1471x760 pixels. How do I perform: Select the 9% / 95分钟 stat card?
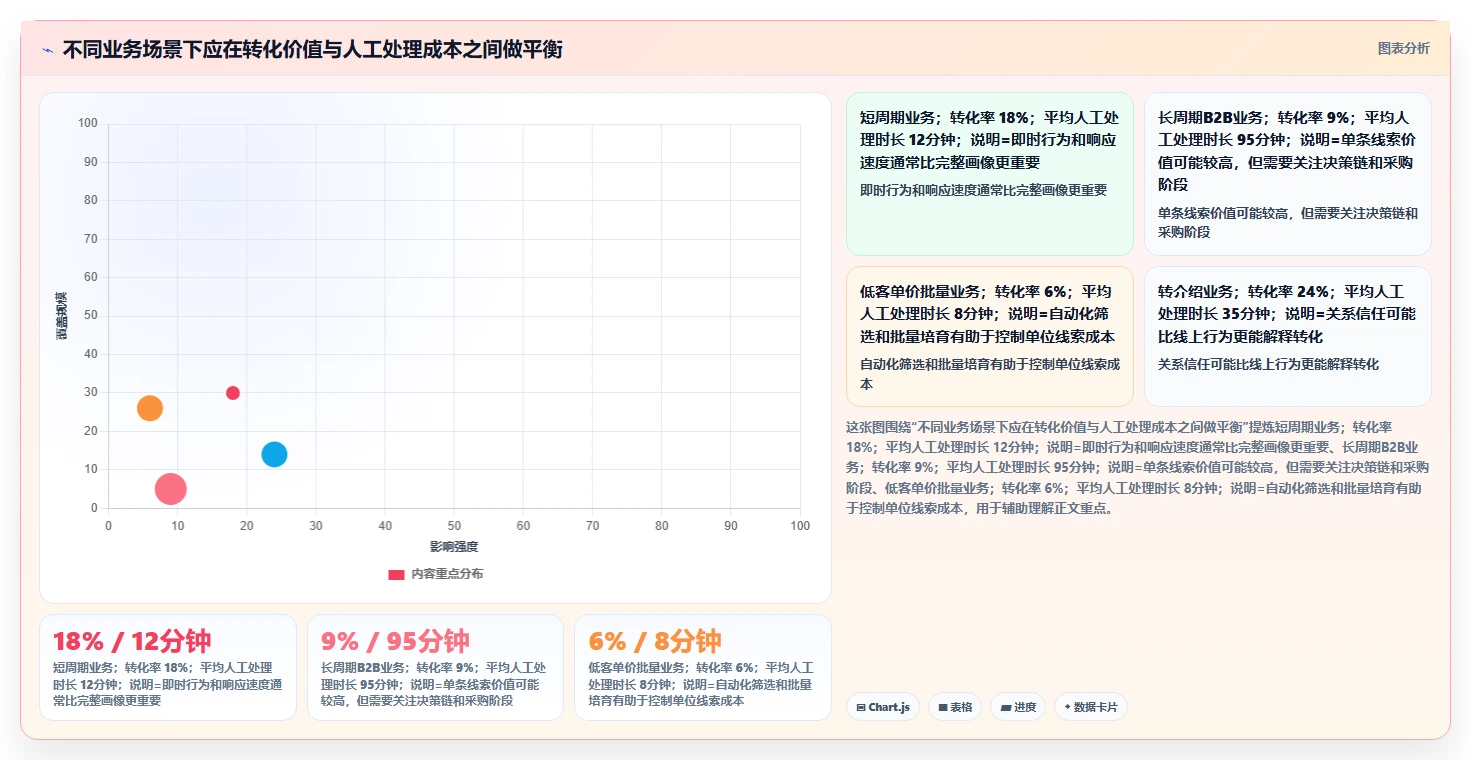(435, 667)
